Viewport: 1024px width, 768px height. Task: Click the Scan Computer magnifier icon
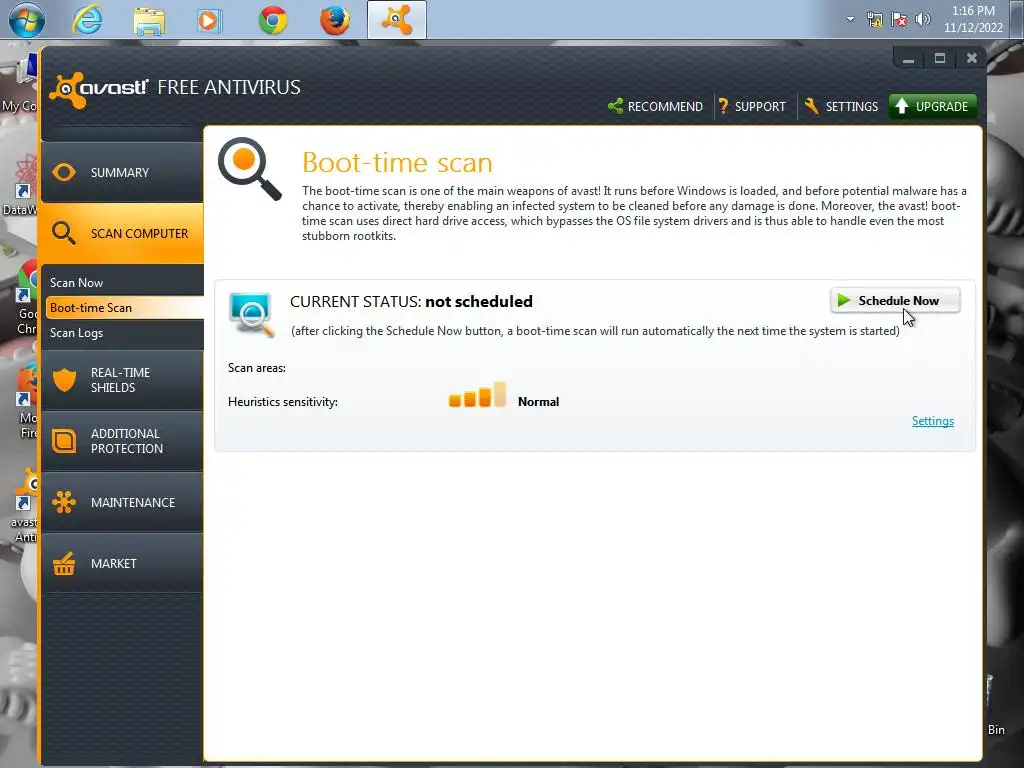tap(64, 233)
